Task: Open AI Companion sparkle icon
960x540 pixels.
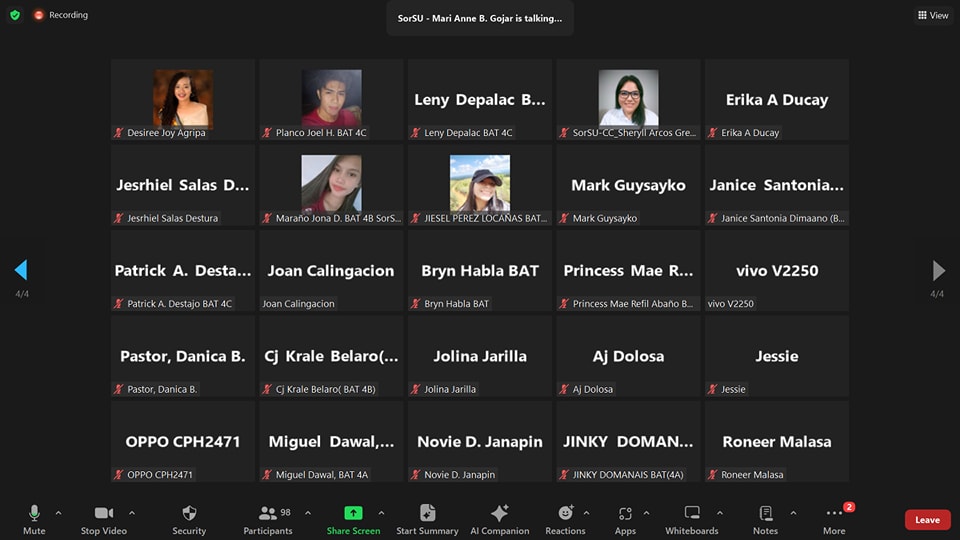Action: [499, 513]
